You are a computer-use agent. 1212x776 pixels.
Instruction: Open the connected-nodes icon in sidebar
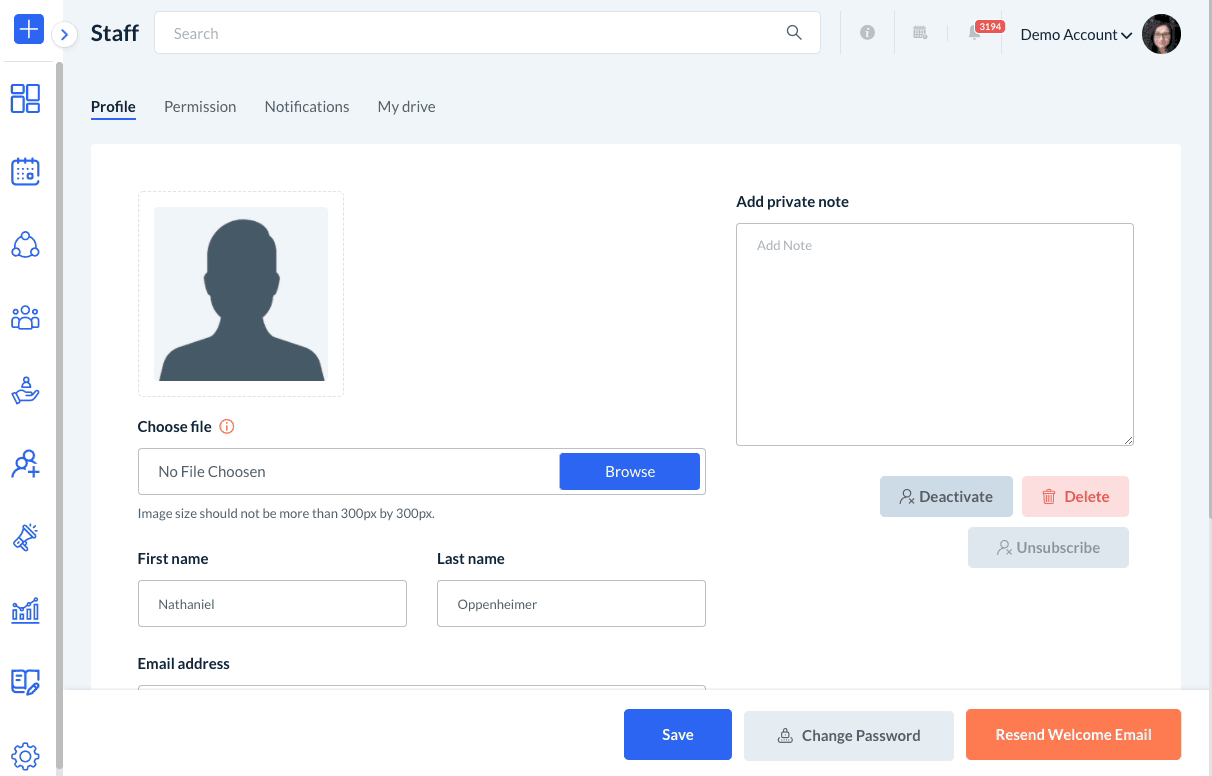point(25,245)
